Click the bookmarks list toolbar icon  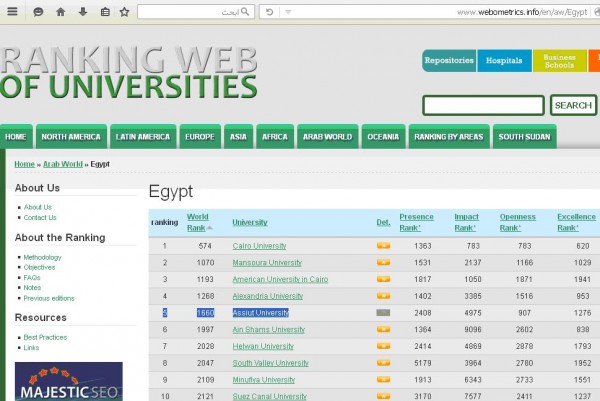click(x=103, y=12)
